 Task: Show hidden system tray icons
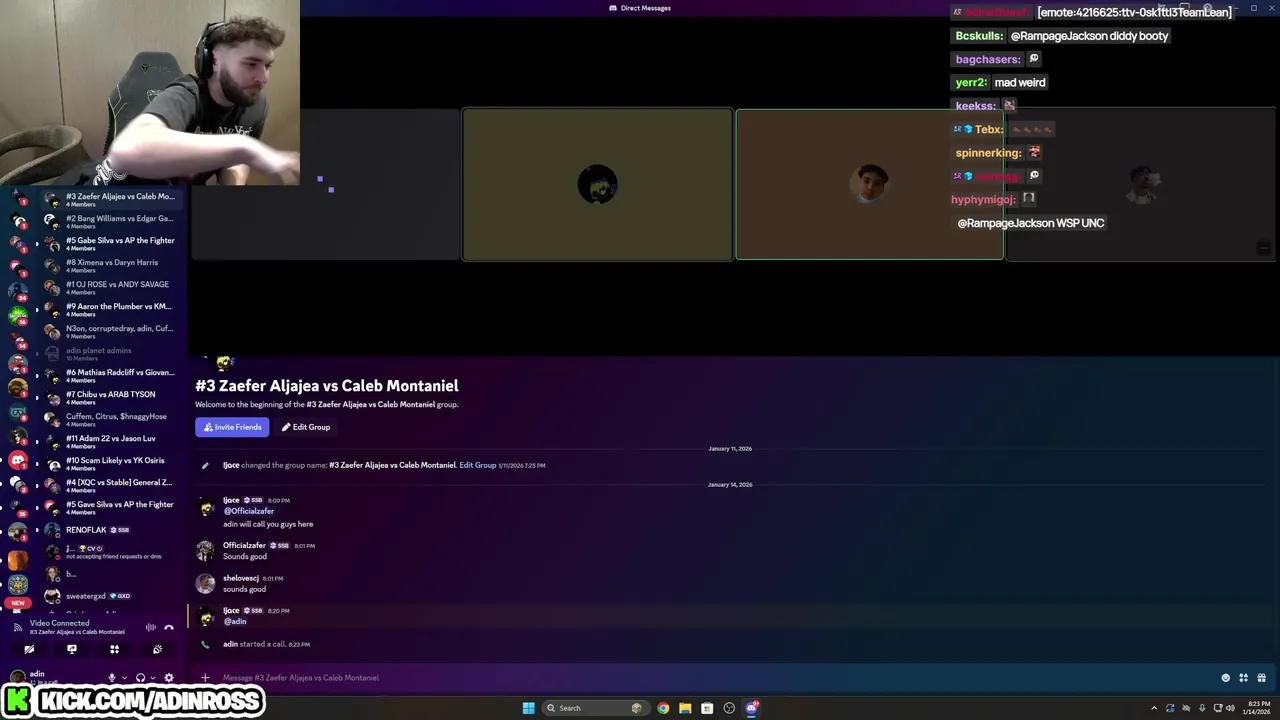(1154, 708)
